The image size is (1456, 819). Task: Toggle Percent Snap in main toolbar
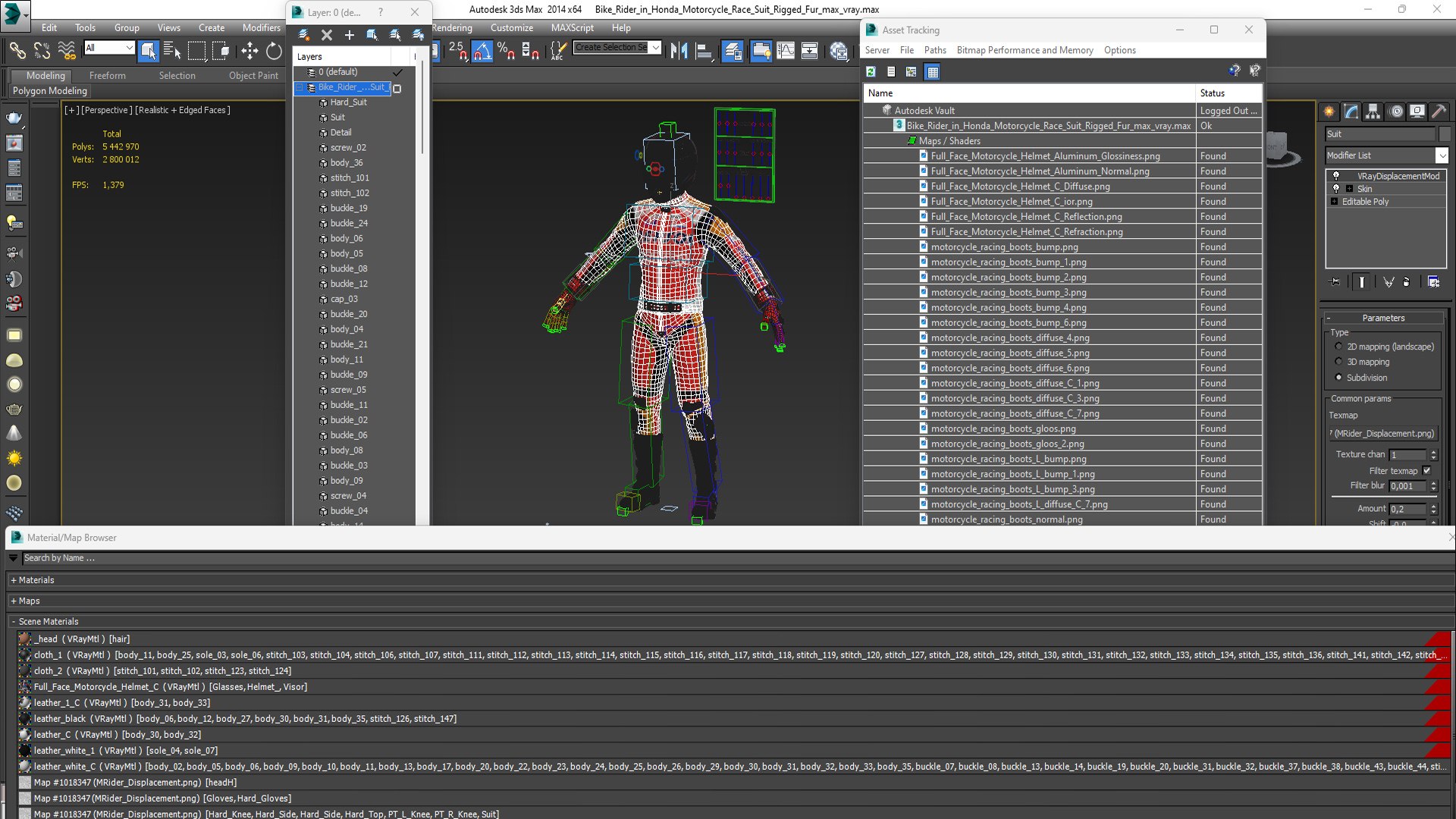(507, 51)
